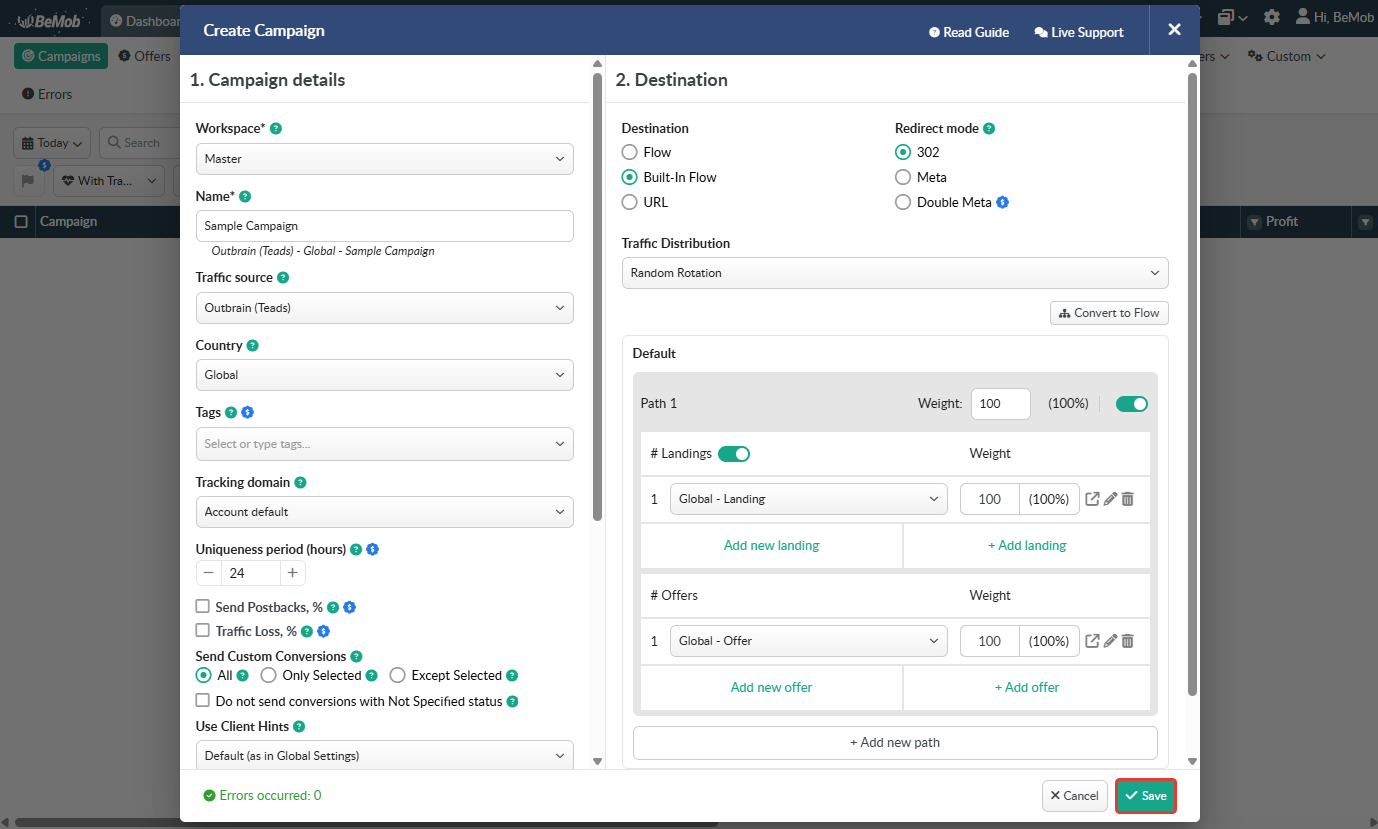The height and width of the screenshot is (829, 1378).
Task: Select the Meta redirect mode
Action: [903, 177]
